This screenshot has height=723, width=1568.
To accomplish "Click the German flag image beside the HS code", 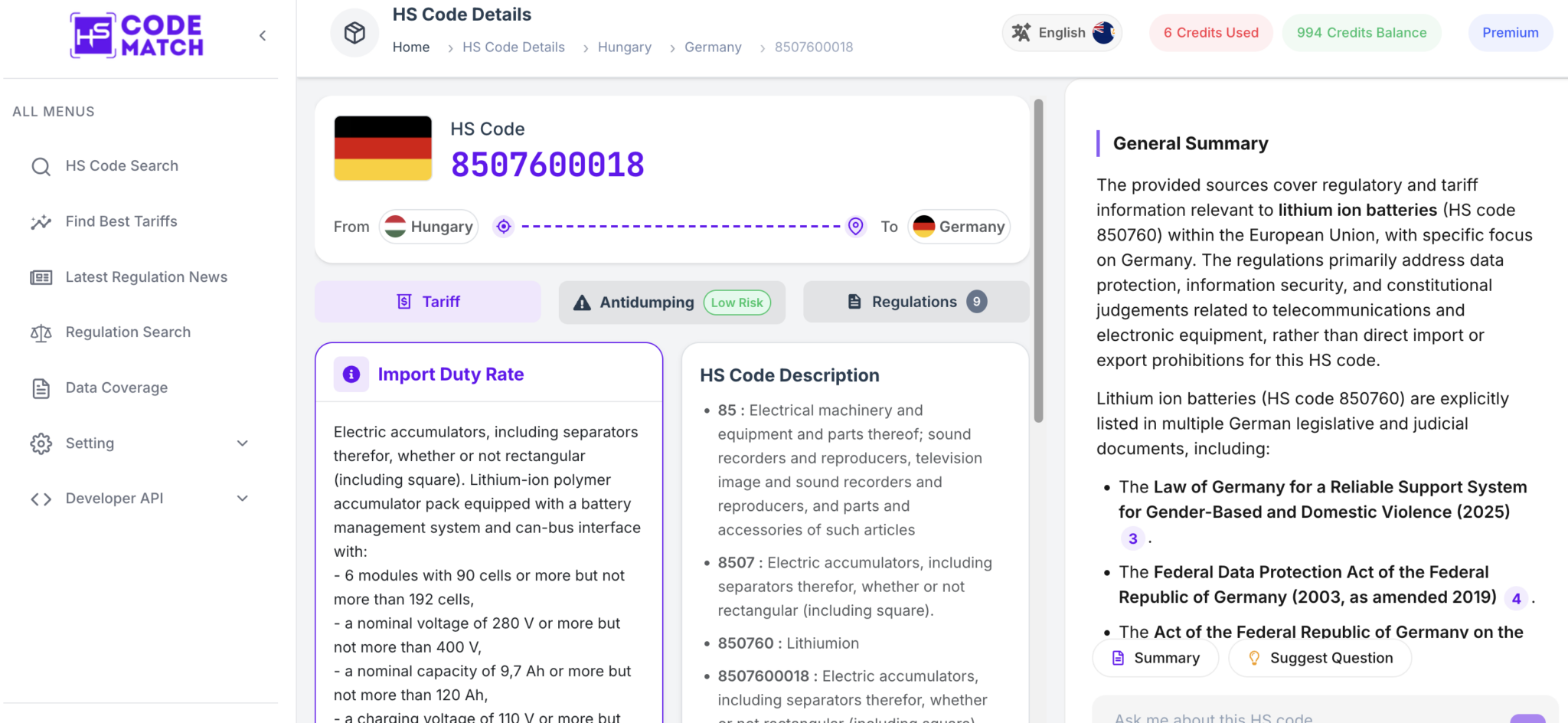I will pyautogui.click(x=383, y=149).
